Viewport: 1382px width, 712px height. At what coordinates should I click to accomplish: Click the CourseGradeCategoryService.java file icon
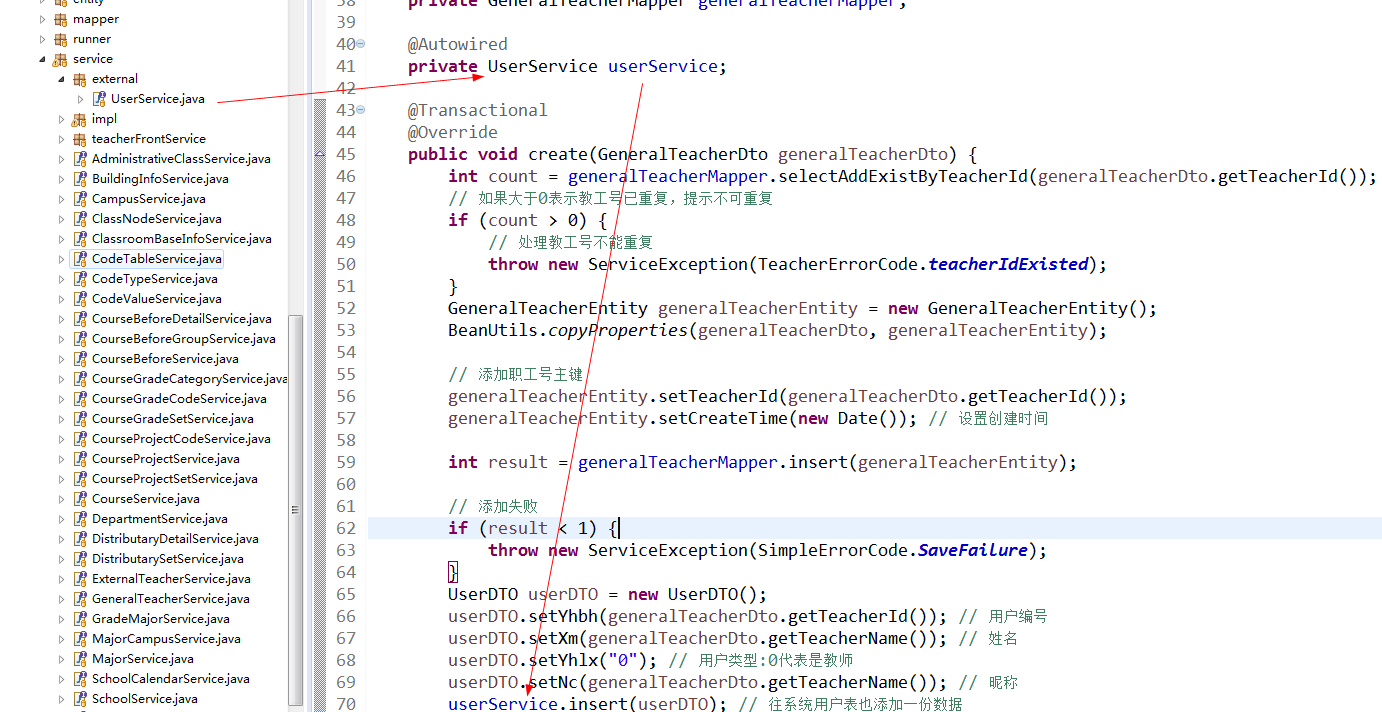click(80, 379)
